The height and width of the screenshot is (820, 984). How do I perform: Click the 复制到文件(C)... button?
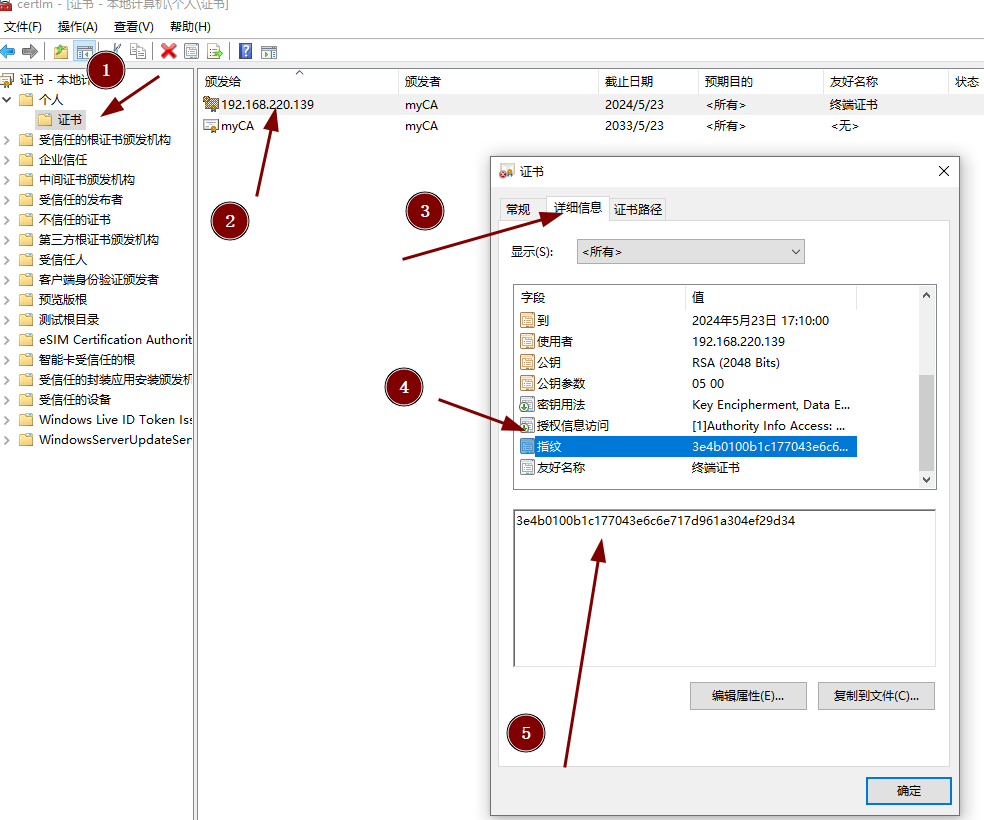click(876, 696)
